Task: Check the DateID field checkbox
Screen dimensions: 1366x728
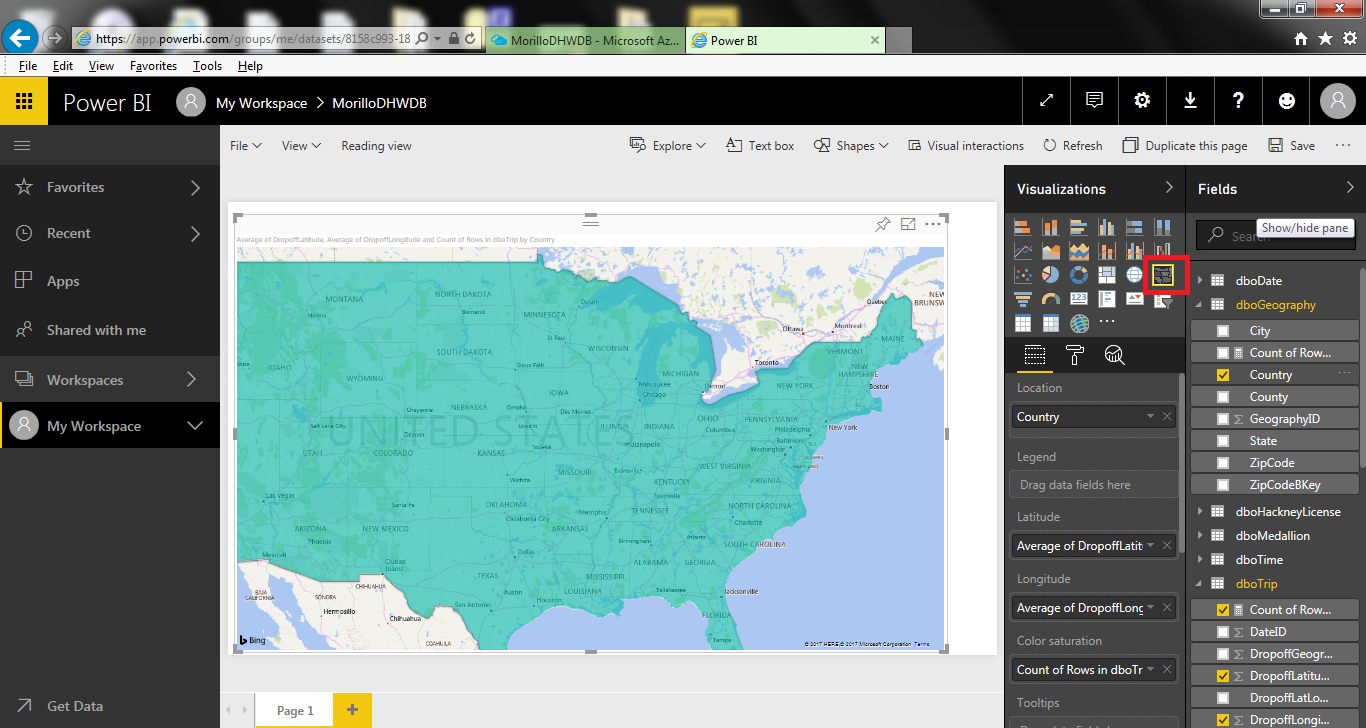Action: click(1223, 632)
